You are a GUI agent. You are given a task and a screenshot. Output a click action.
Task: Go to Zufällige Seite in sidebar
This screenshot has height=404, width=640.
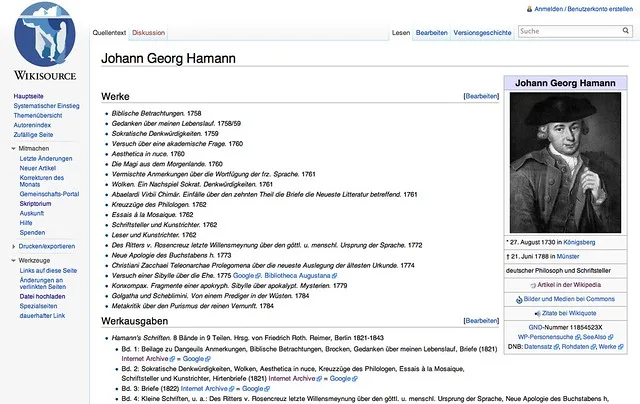point(35,133)
